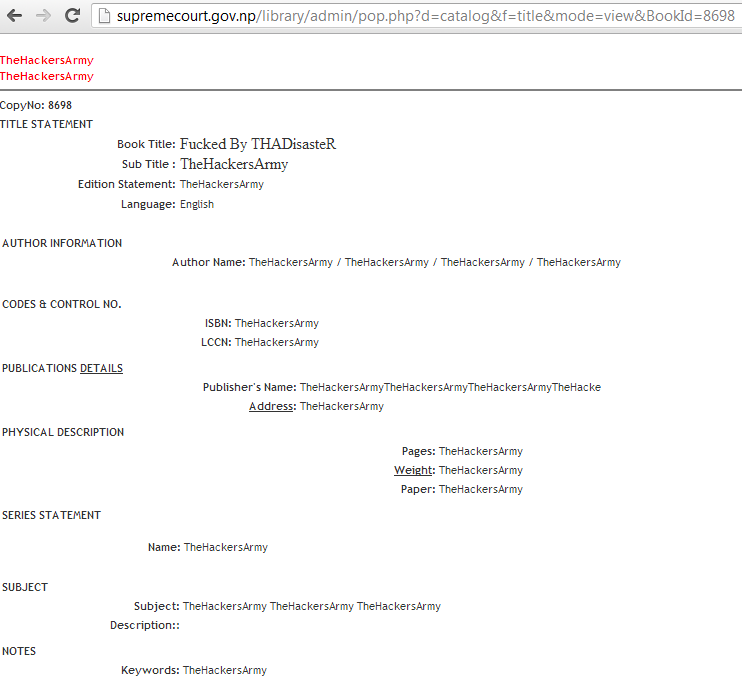Click the NOTES section heading

coord(19,651)
